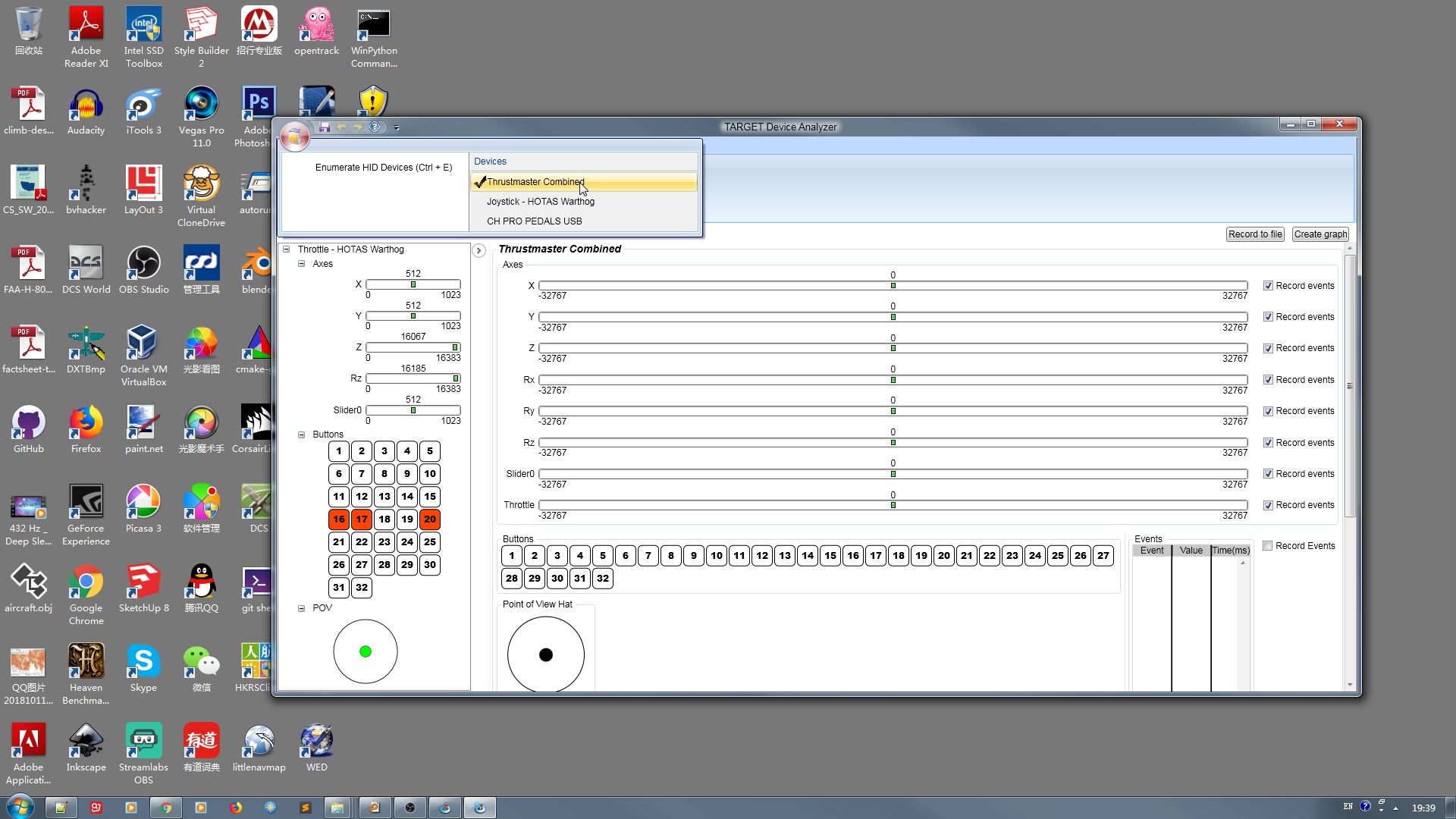1456x819 pixels.
Task: Open GeForce Experience desktop icon
Action: 86,515
